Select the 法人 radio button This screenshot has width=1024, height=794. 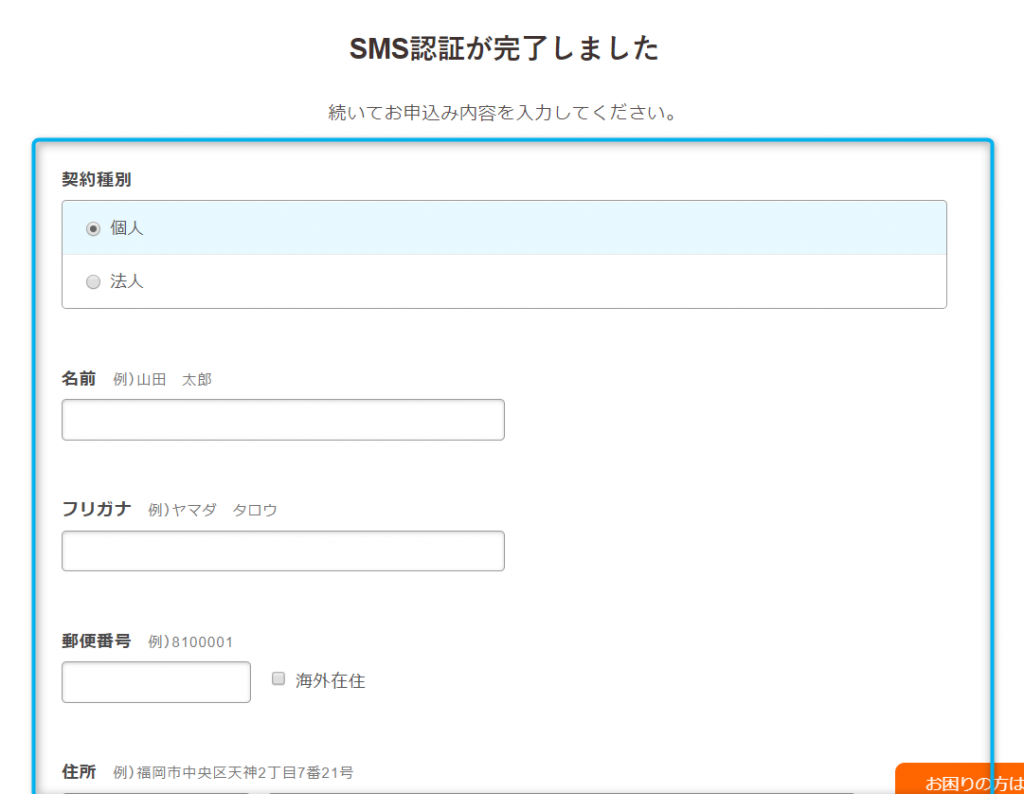pos(93,282)
